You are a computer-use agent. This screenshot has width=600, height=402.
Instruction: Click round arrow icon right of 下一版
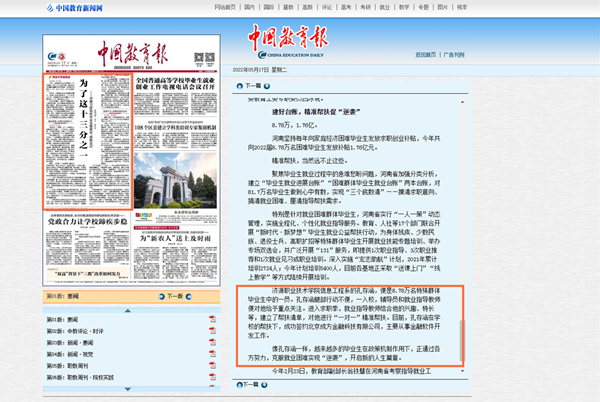click(189, 296)
